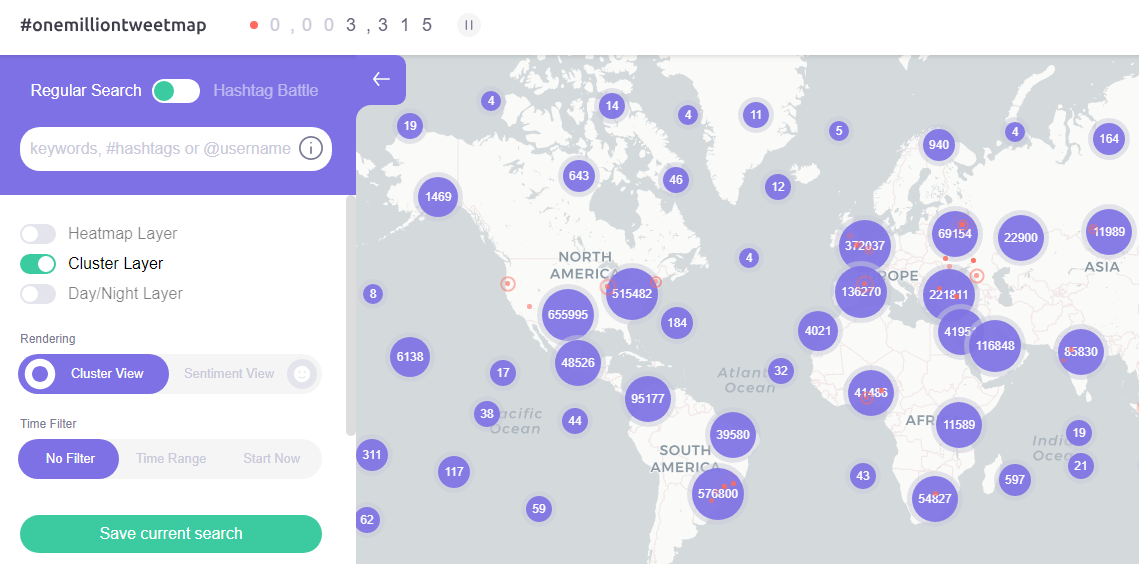Enable the Heatmap Layer toggle
Viewport: 1139px width, 564px height.
pos(38,234)
